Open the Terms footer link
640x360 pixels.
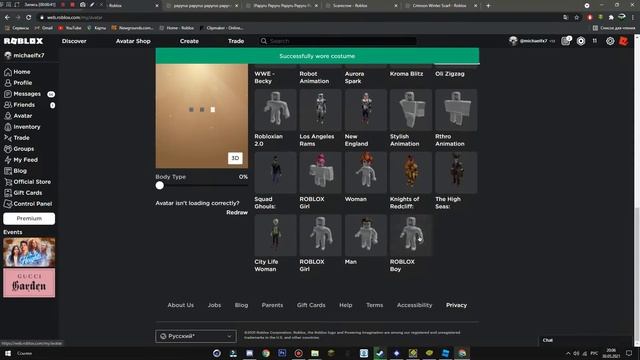(x=374, y=305)
